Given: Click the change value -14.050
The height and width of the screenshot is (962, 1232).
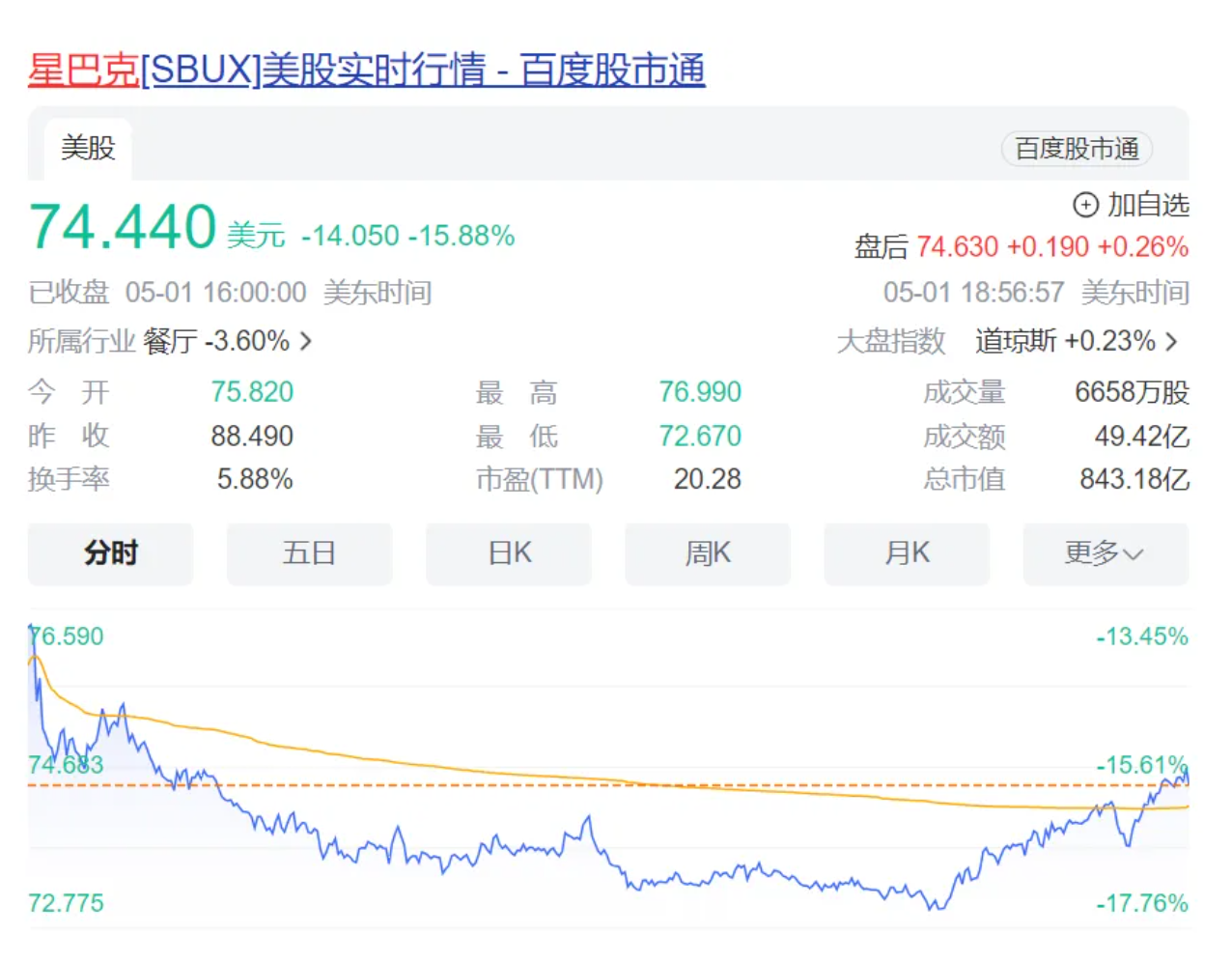Looking at the screenshot, I should [350, 236].
